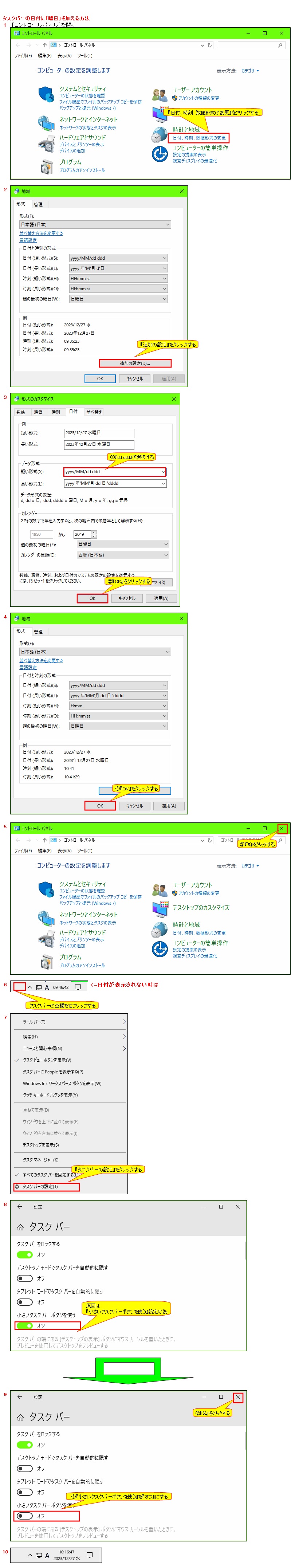Toggle デスクトップ モード auto-hide switch in step 9 settings
The width and height of the screenshot is (299, 1568).
24,1468
